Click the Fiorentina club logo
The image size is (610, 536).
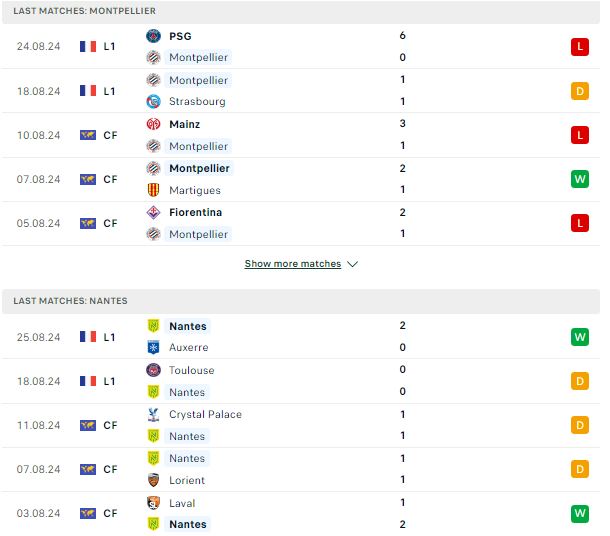[153, 212]
